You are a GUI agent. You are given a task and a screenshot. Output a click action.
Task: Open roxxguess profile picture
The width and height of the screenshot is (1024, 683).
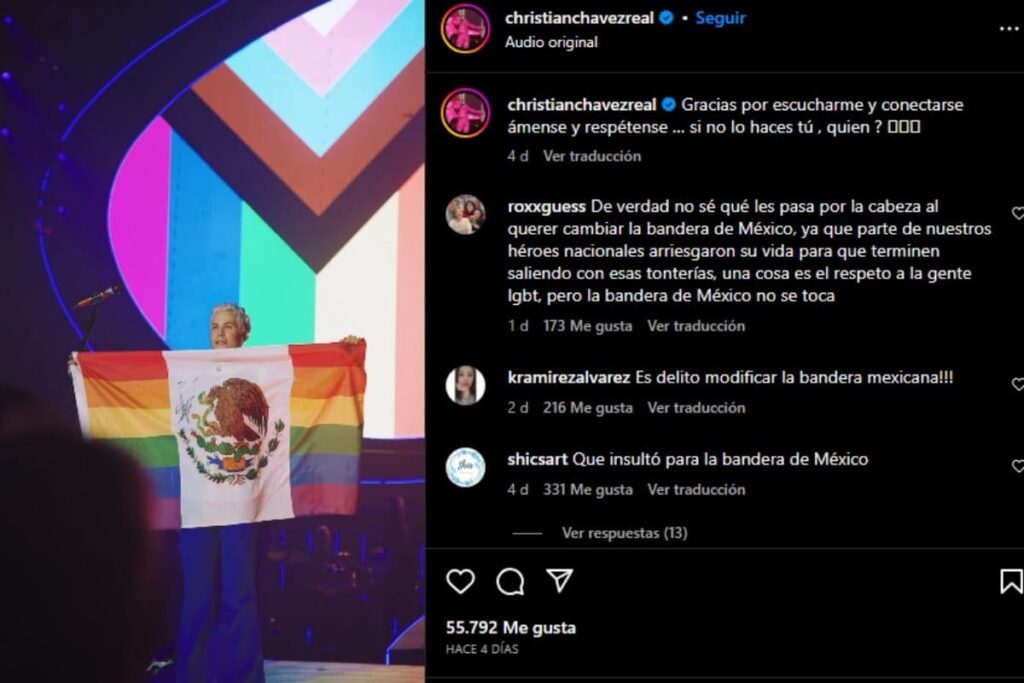pyautogui.click(x=466, y=214)
